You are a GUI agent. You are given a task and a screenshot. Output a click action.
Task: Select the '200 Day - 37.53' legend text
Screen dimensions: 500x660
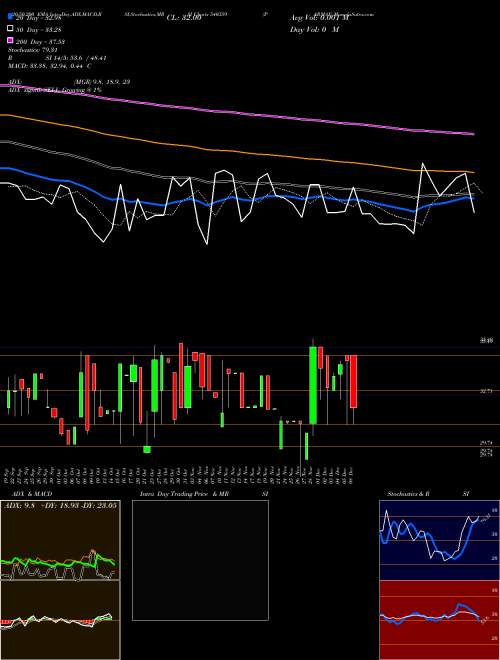[x=40, y=42]
